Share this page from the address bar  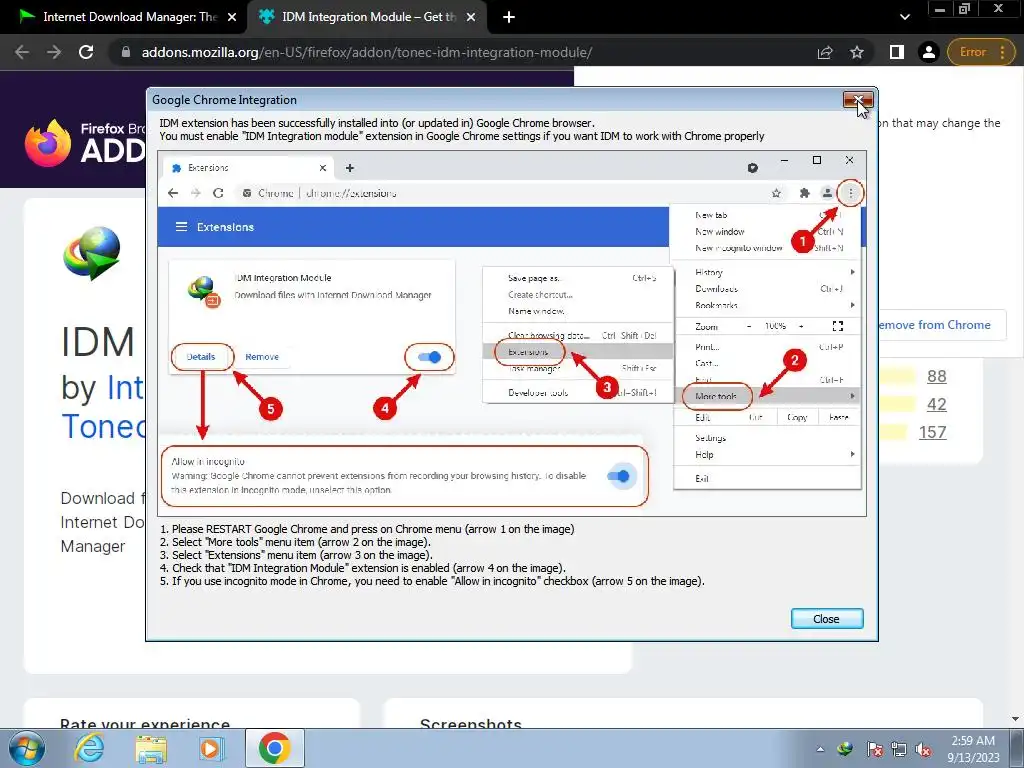pos(825,52)
